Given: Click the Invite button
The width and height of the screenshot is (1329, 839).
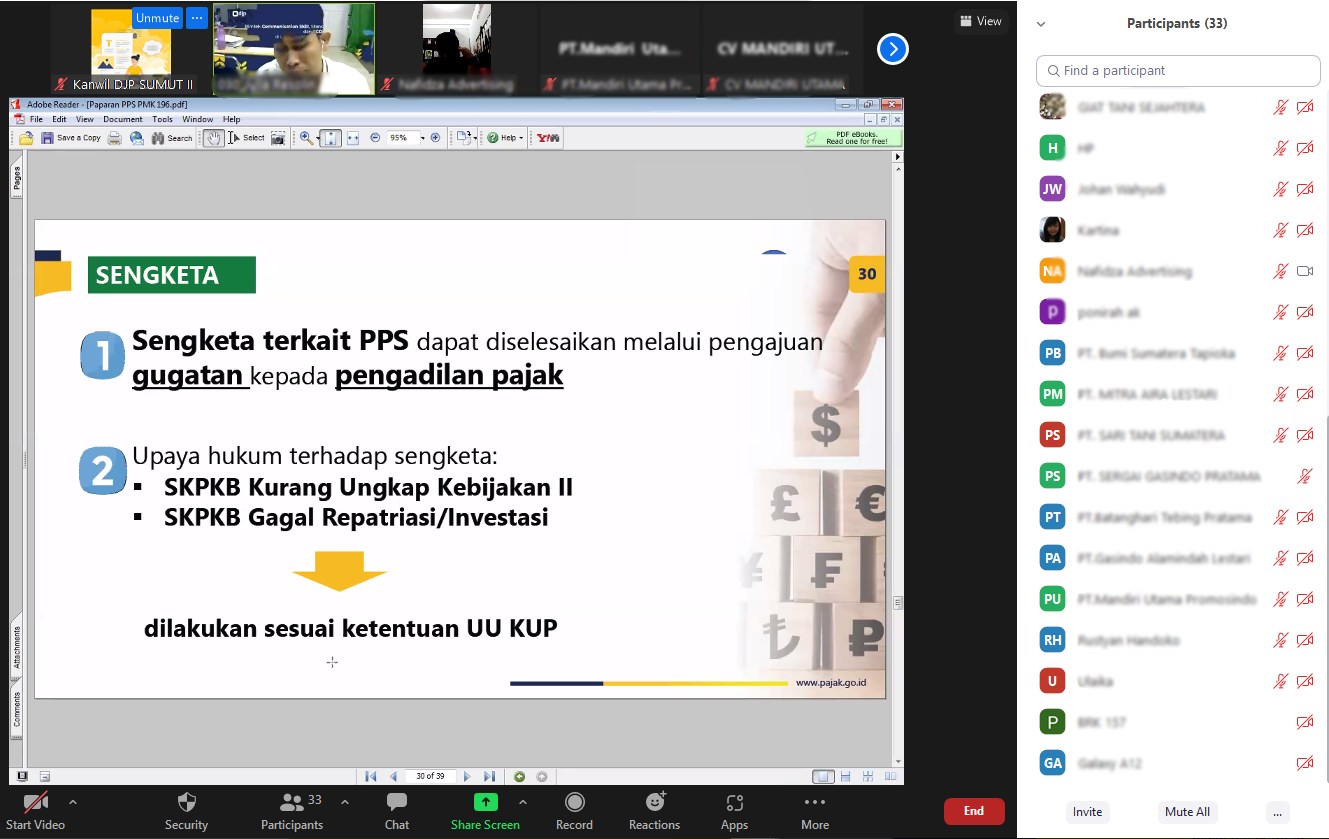Looking at the screenshot, I should coord(1087,812).
